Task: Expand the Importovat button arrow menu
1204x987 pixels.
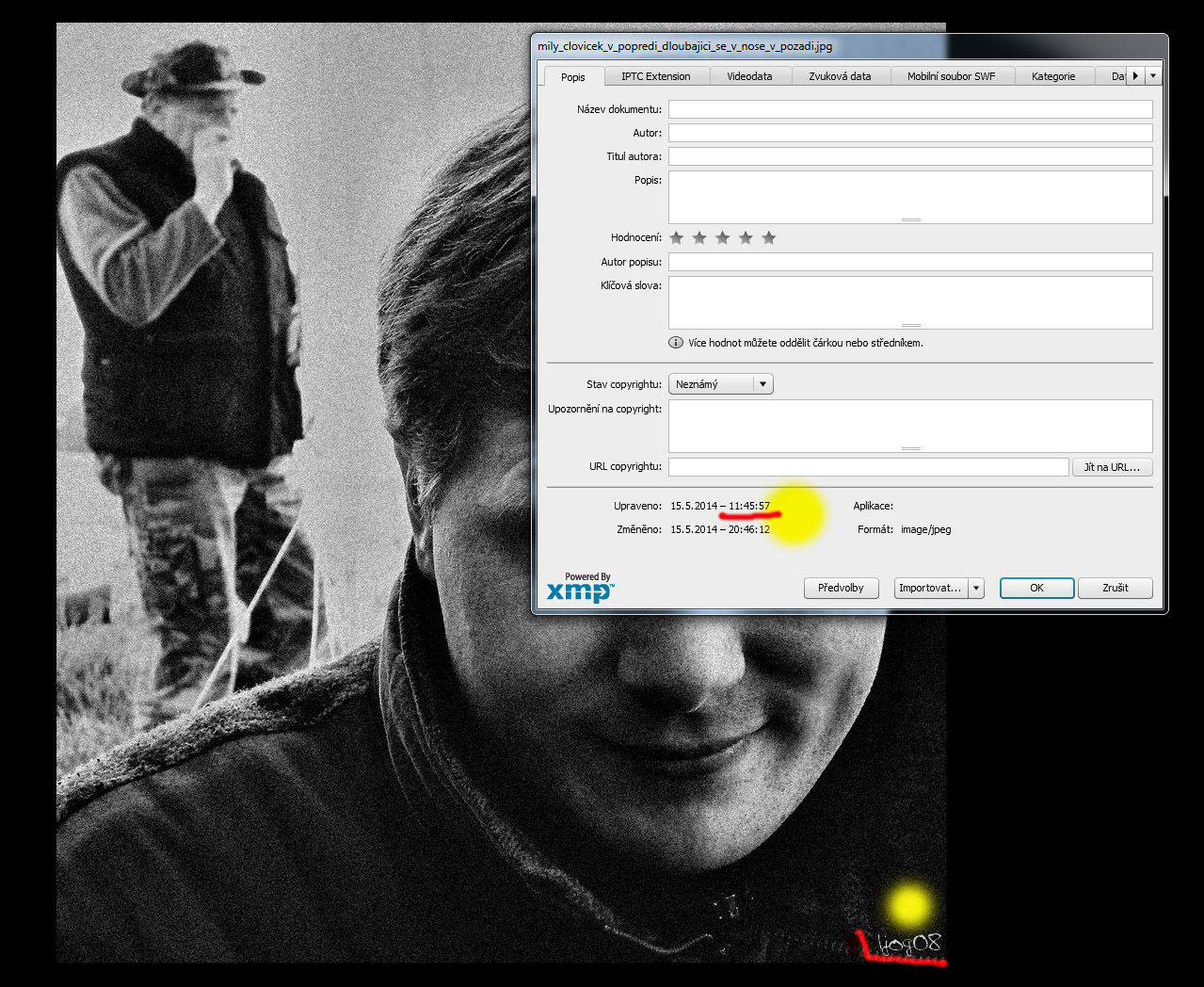Action: (x=976, y=589)
